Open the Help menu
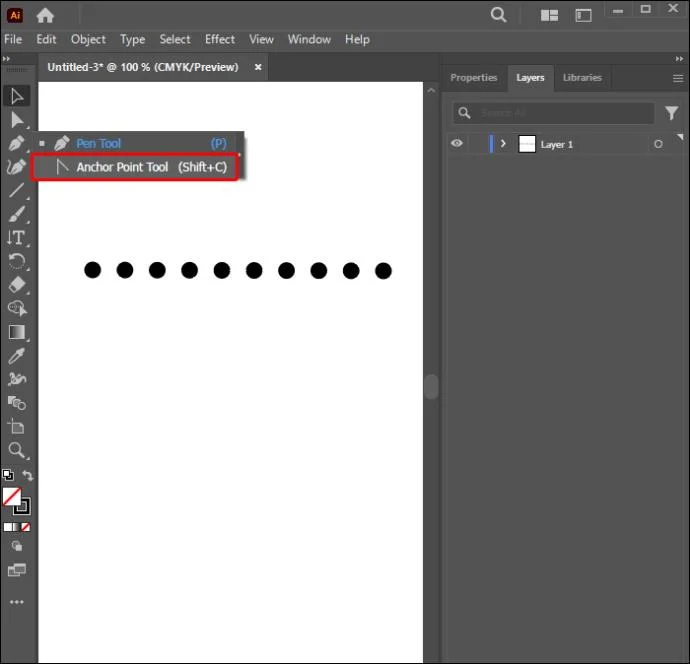 tap(357, 40)
